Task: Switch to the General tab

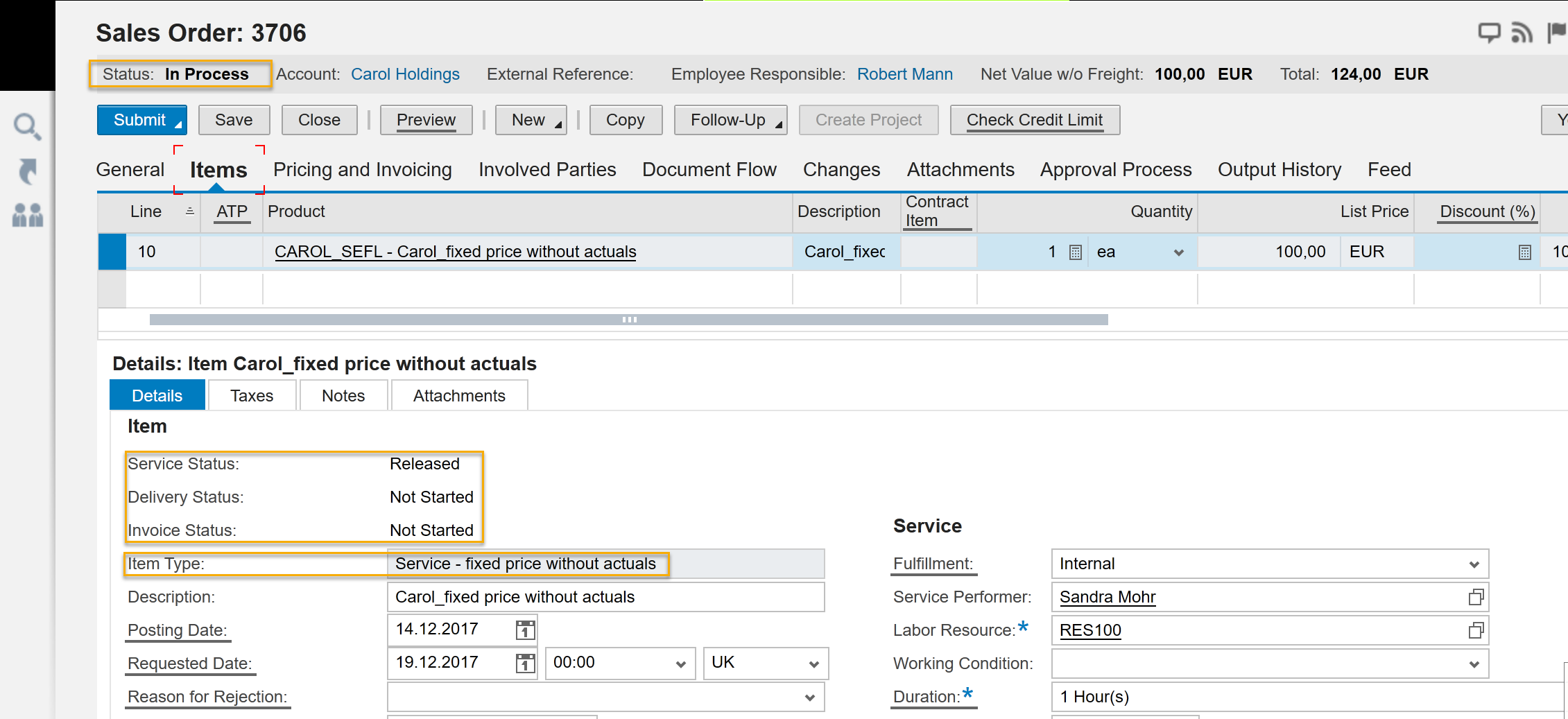Action: pos(130,170)
